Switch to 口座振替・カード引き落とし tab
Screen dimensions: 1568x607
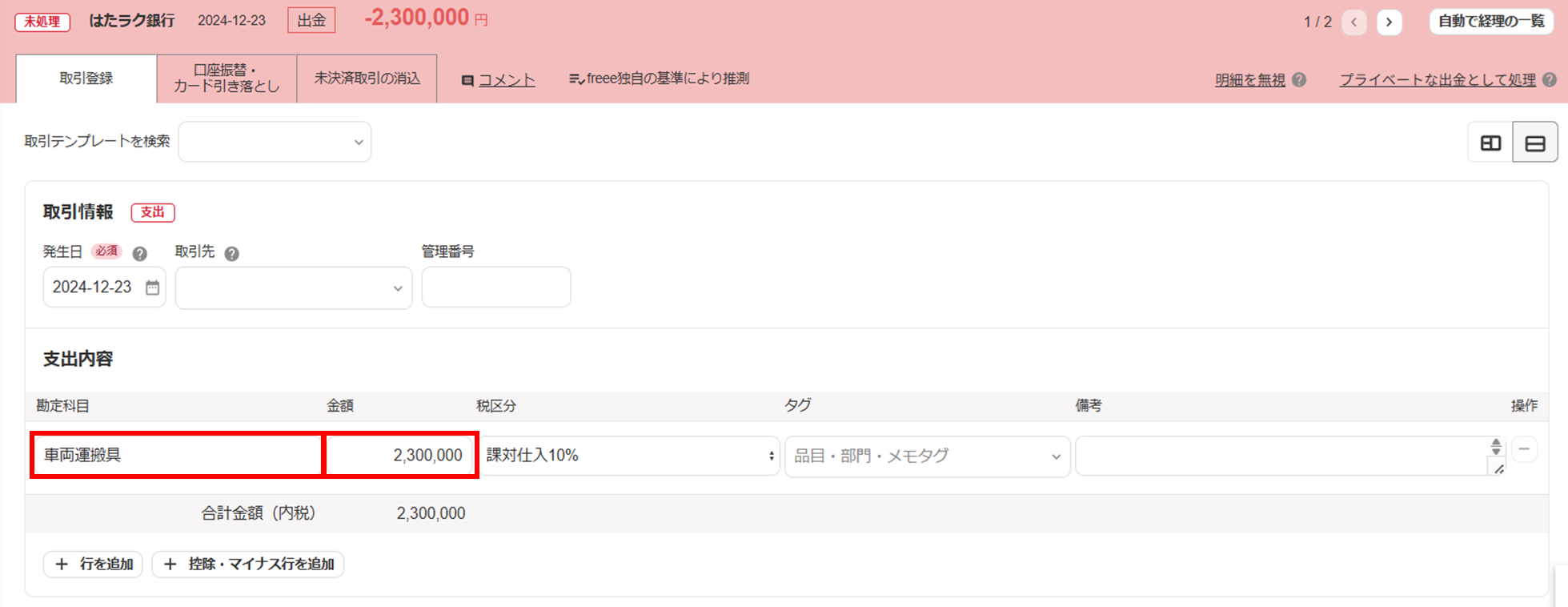[227, 78]
